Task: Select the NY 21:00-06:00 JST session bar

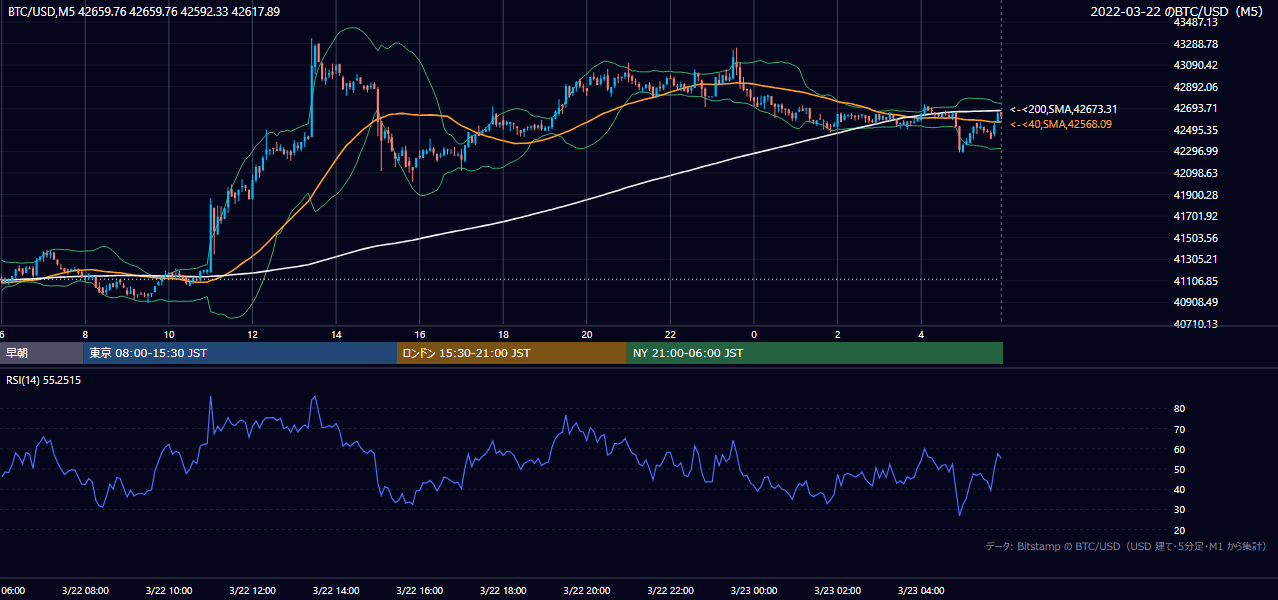Action: coord(815,353)
